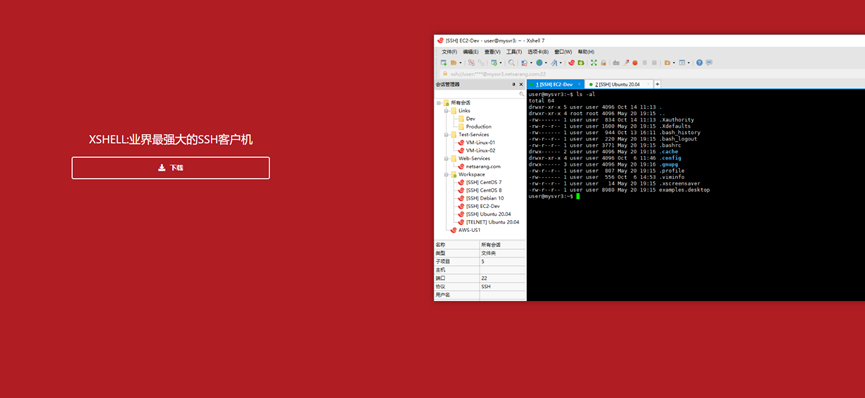Click the 下载 download button
Screen dimensions: 865x398
click(x=170, y=168)
